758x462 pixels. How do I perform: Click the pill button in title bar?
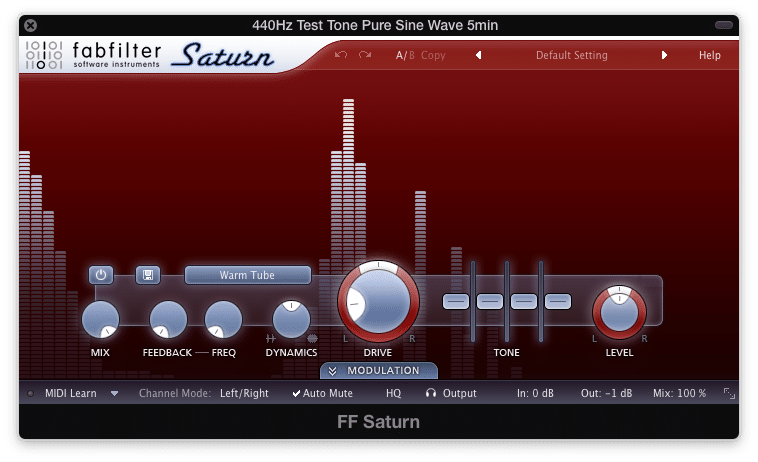(x=724, y=25)
